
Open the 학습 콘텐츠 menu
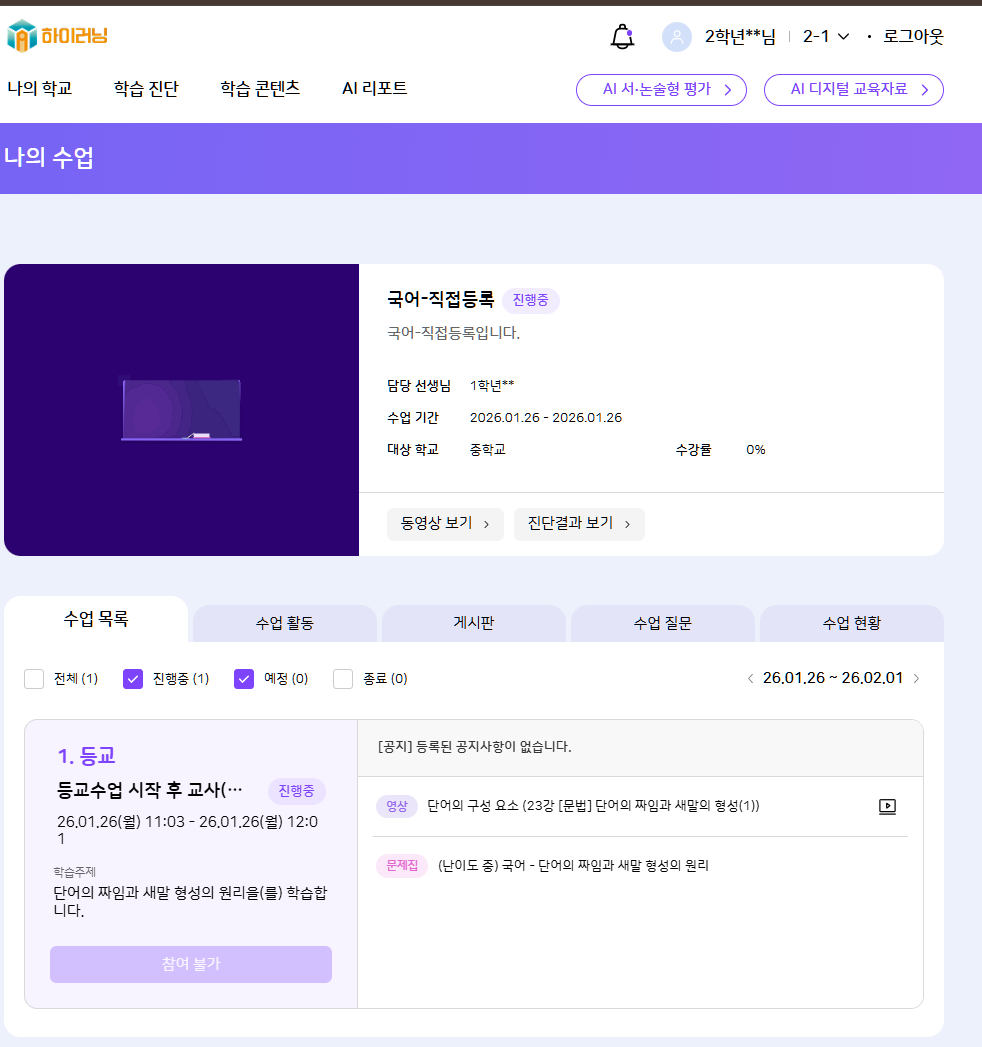click(260, 88)
